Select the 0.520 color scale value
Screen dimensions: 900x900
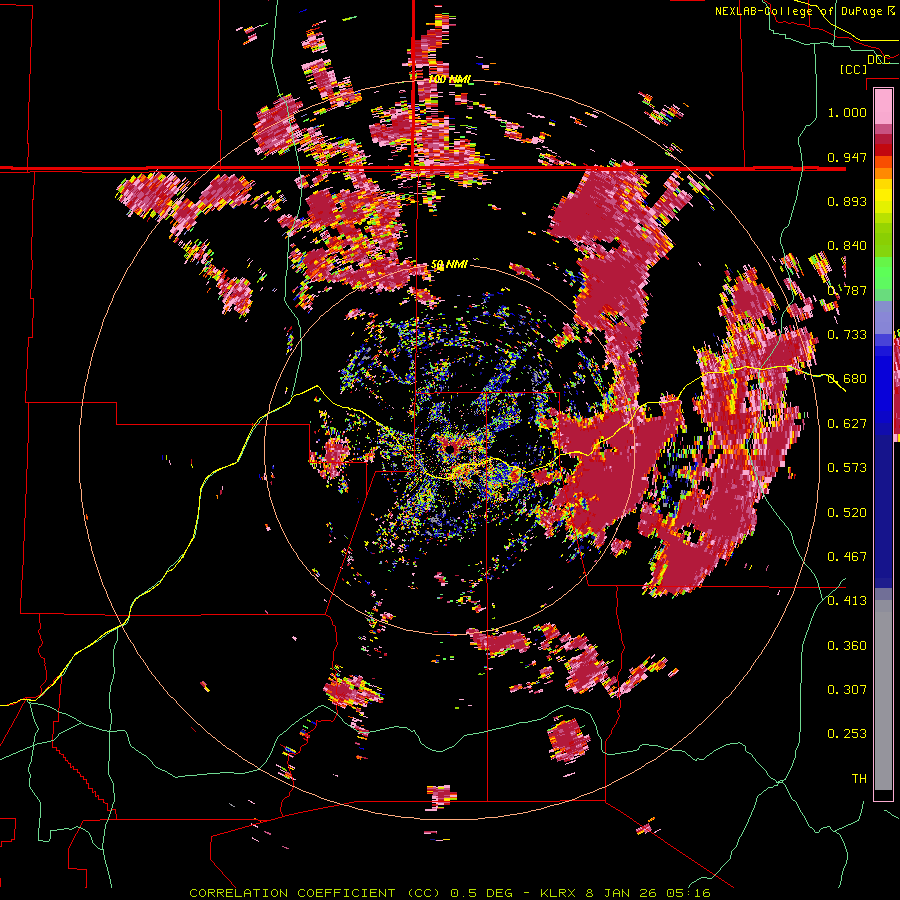click(x=847, y=512)
